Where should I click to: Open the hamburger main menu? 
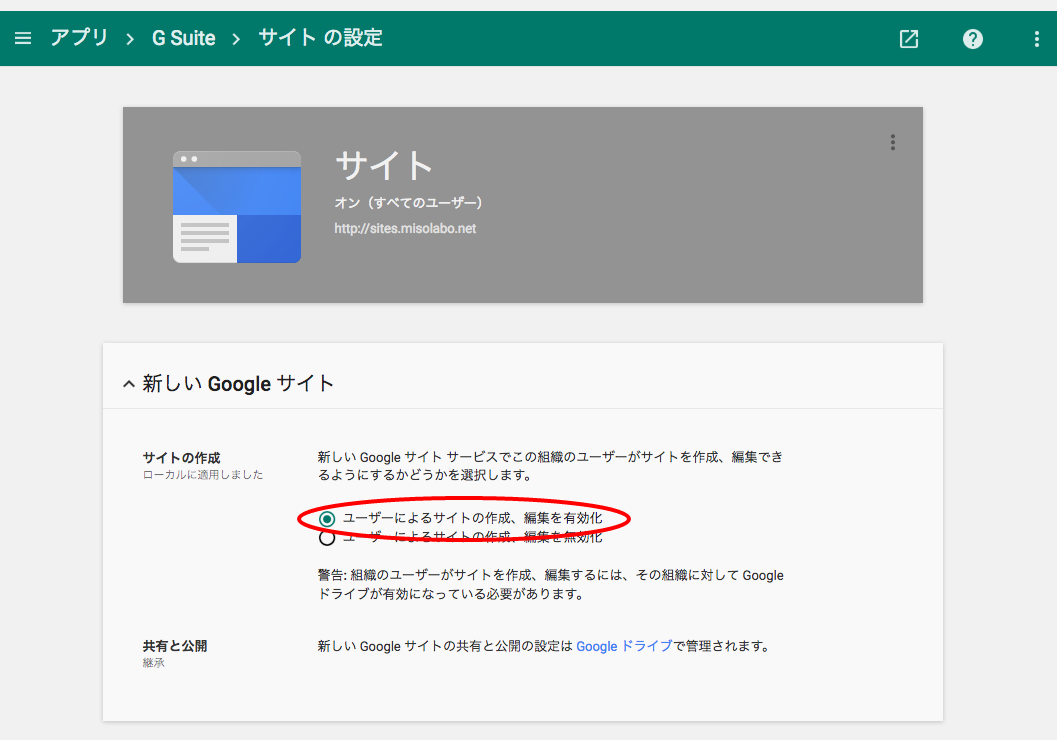pos(23,38)
